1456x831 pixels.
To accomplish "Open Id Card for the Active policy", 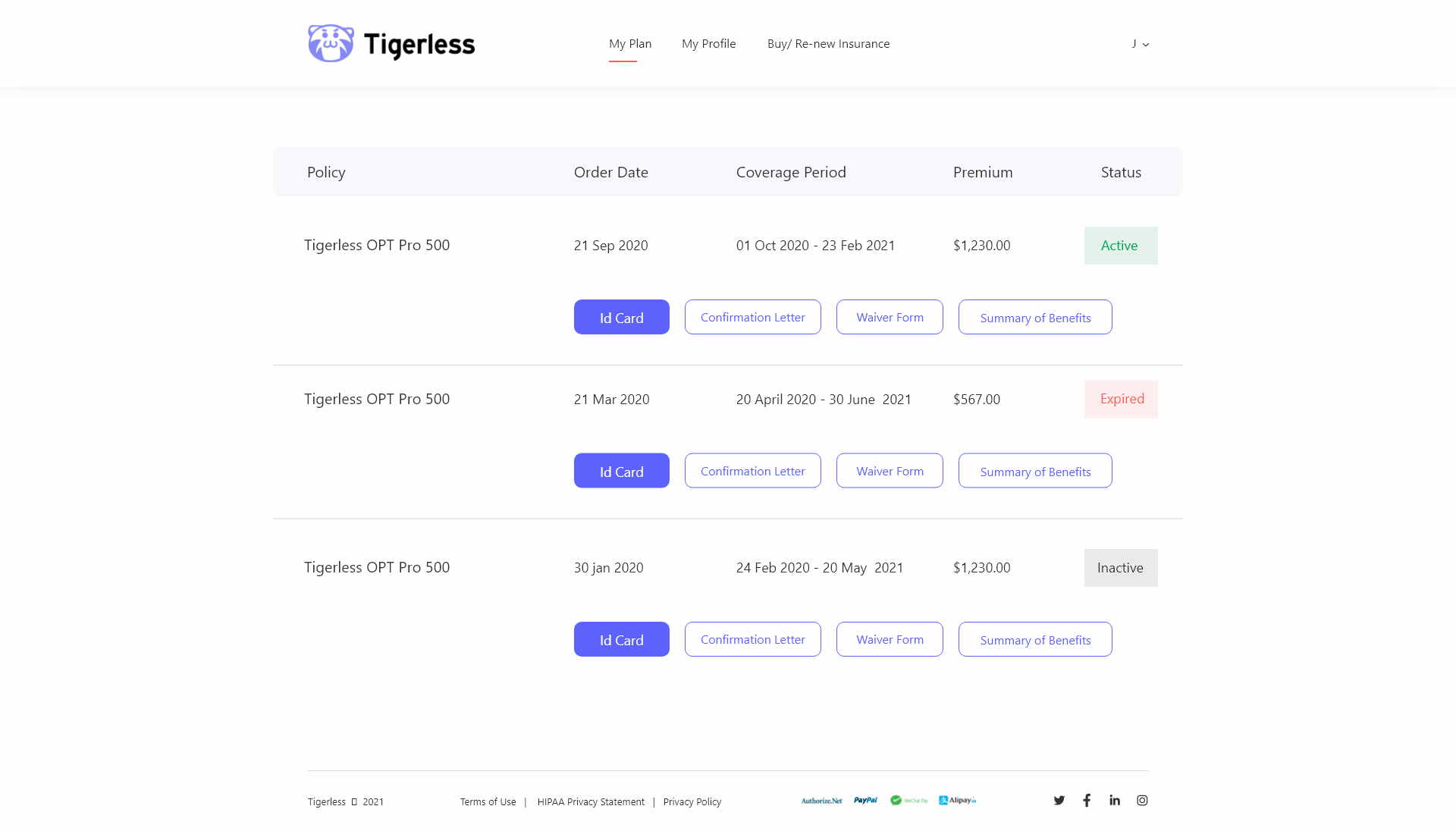I will (x=621, y=318).
